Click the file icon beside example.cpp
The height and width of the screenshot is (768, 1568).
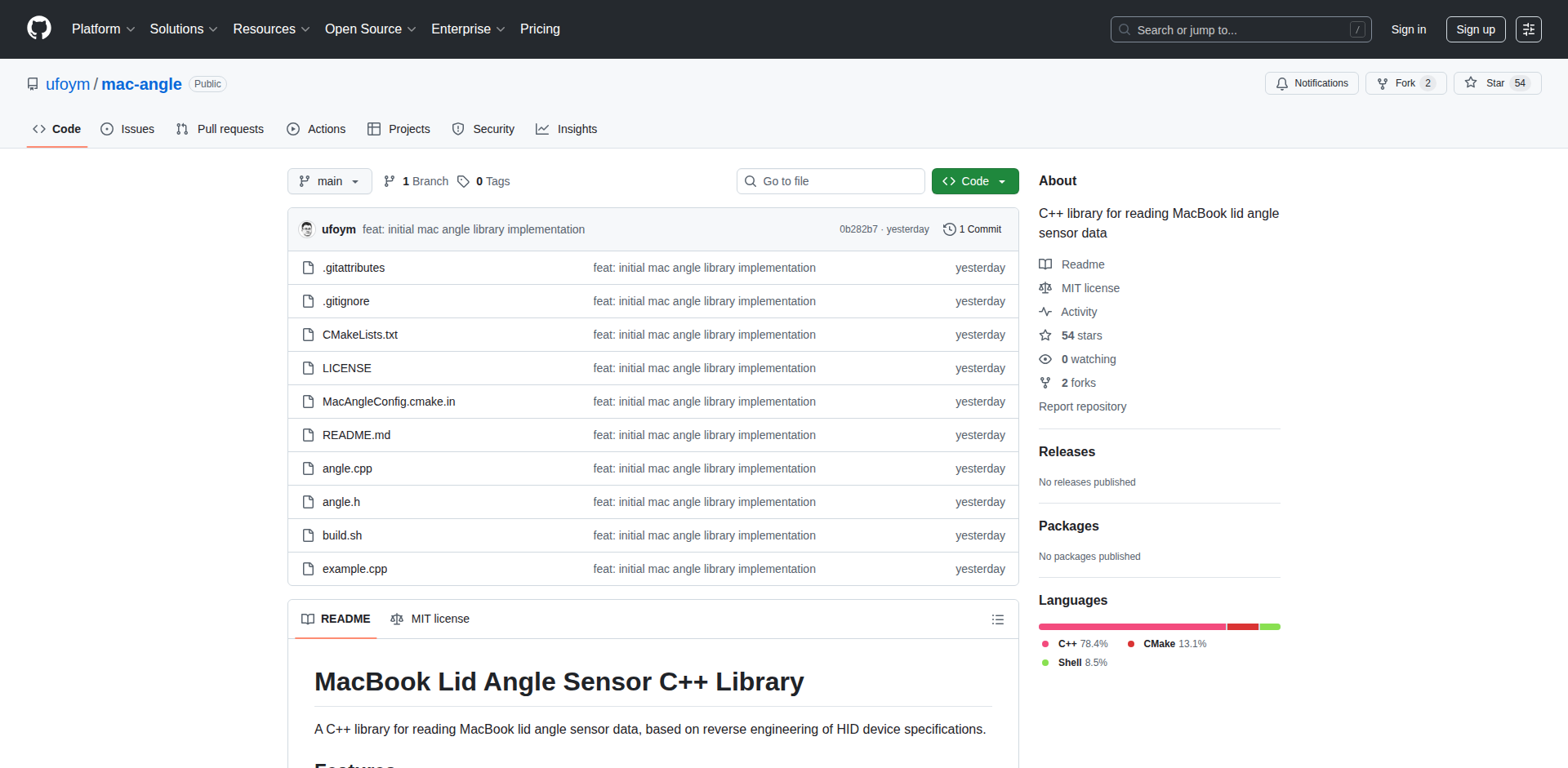(x=308, y=569)
